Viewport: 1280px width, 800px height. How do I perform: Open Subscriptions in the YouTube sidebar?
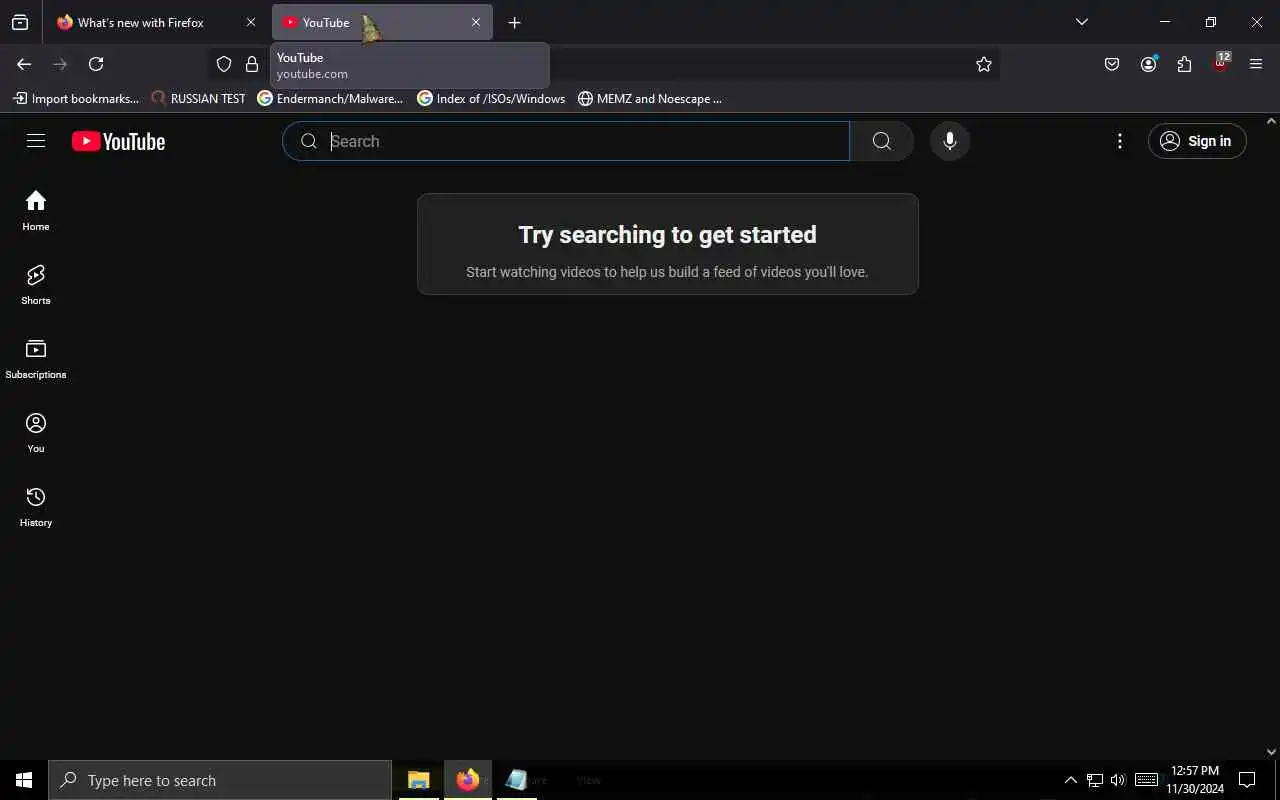(x=36, y=359)
